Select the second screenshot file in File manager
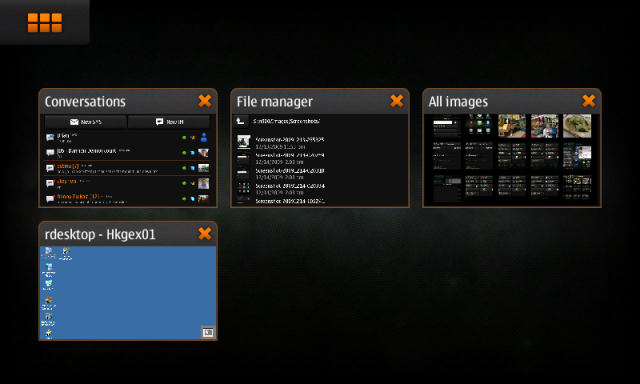Screen dimensions: 640x384 point(320,158)
